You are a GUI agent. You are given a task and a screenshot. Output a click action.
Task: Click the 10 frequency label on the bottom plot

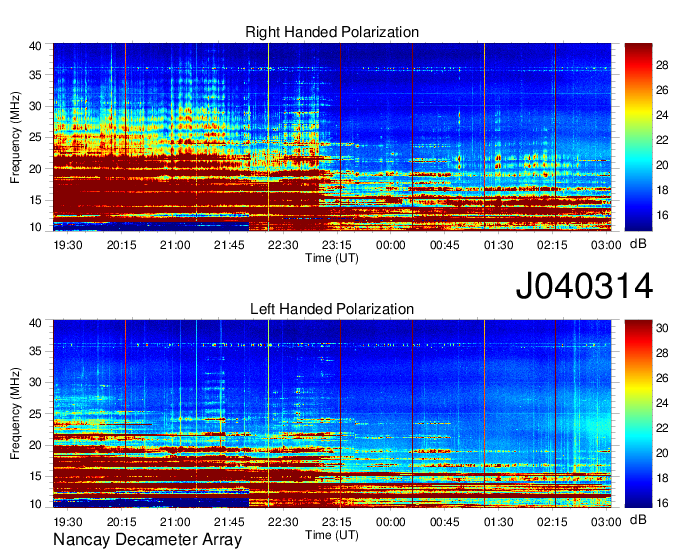(x=35, y=504)
